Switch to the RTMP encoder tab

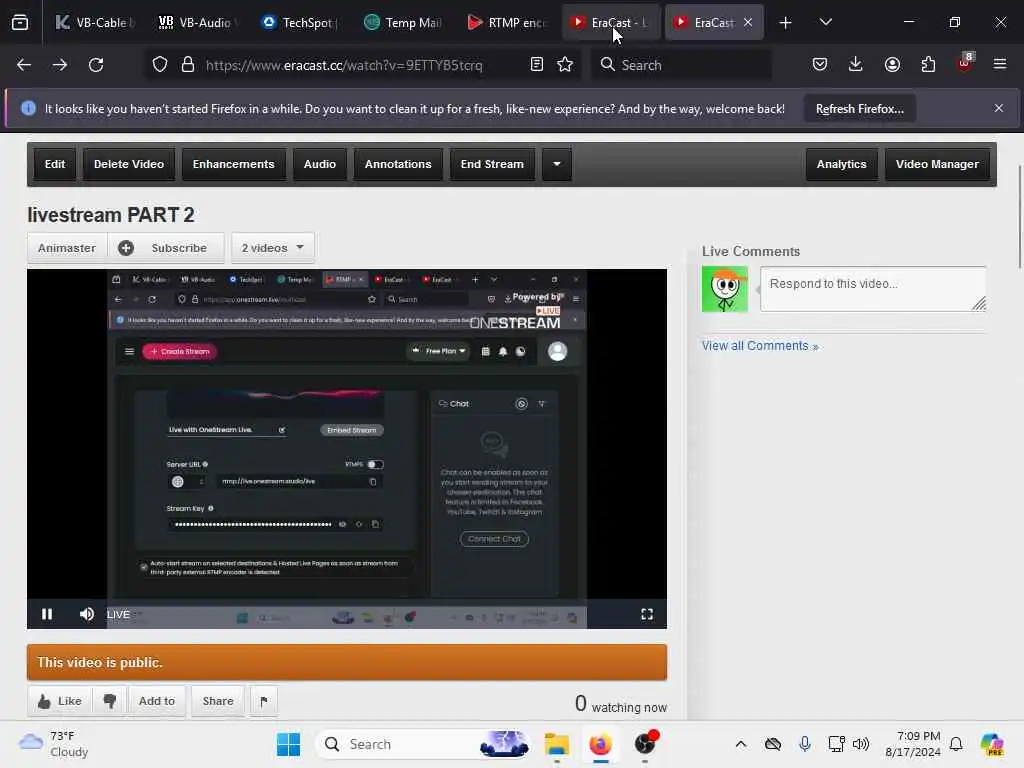point(507,22)
